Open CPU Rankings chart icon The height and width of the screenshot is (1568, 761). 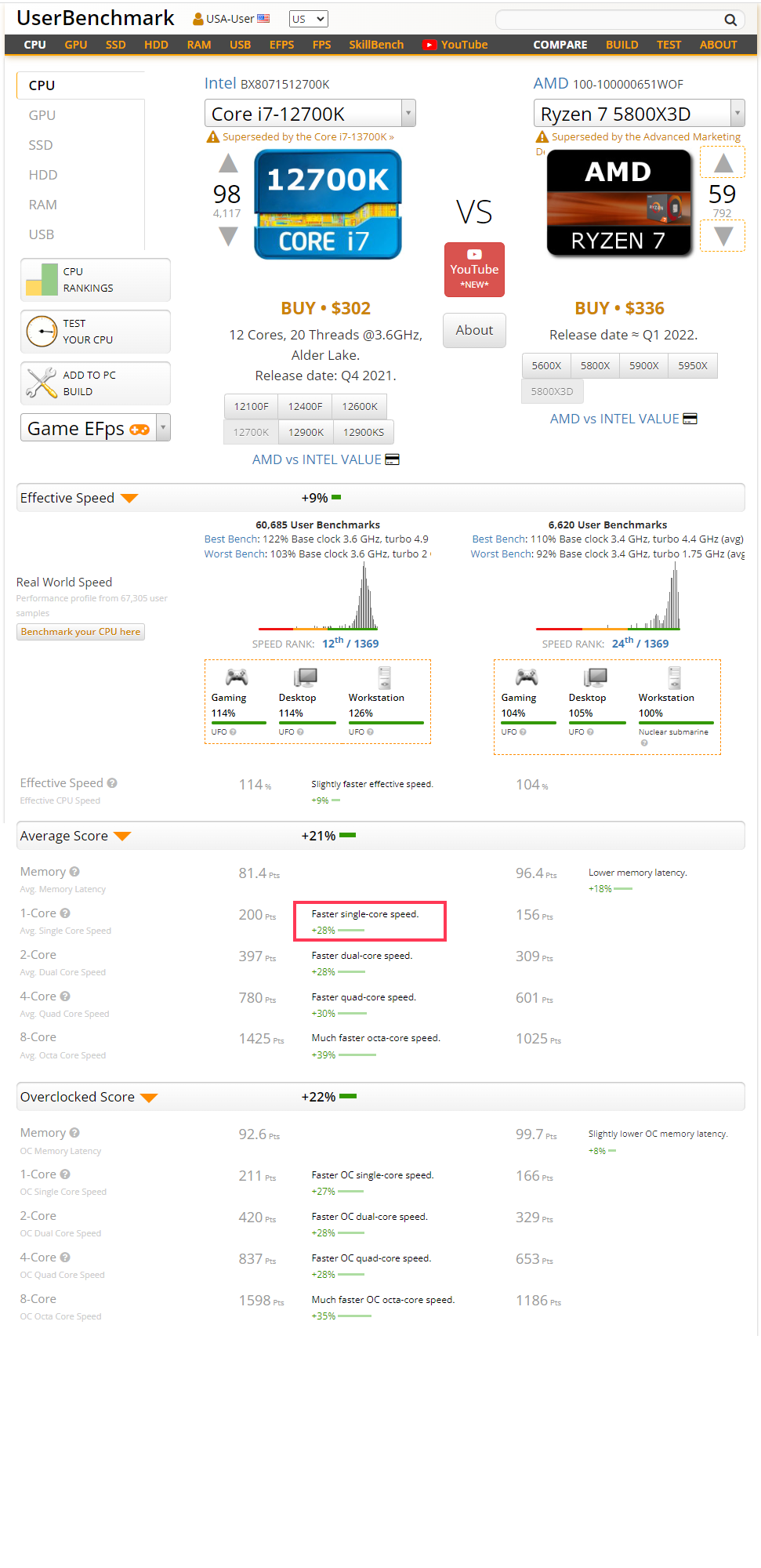coord(42,280)
